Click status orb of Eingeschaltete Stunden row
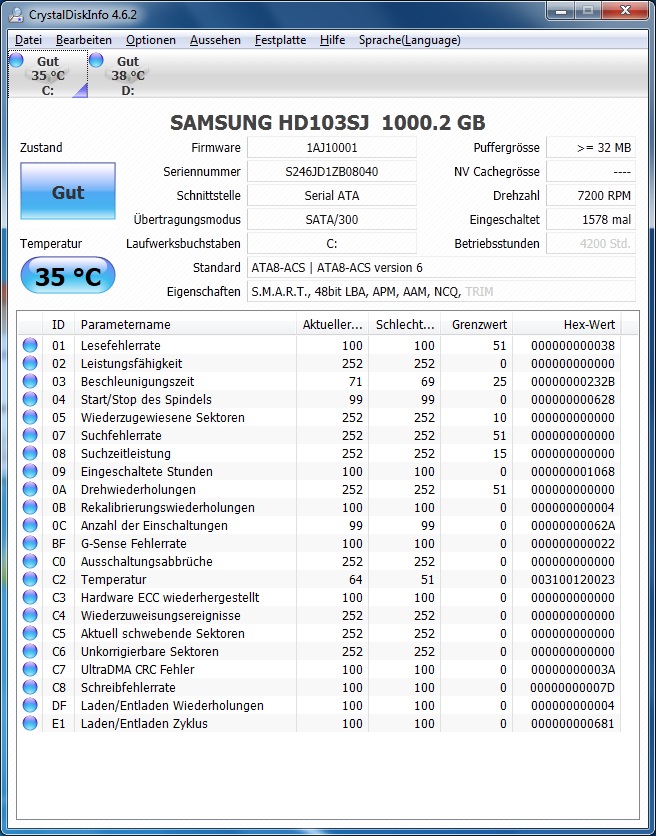The height and width of the screenshot is (836, 656). (30, 471)
